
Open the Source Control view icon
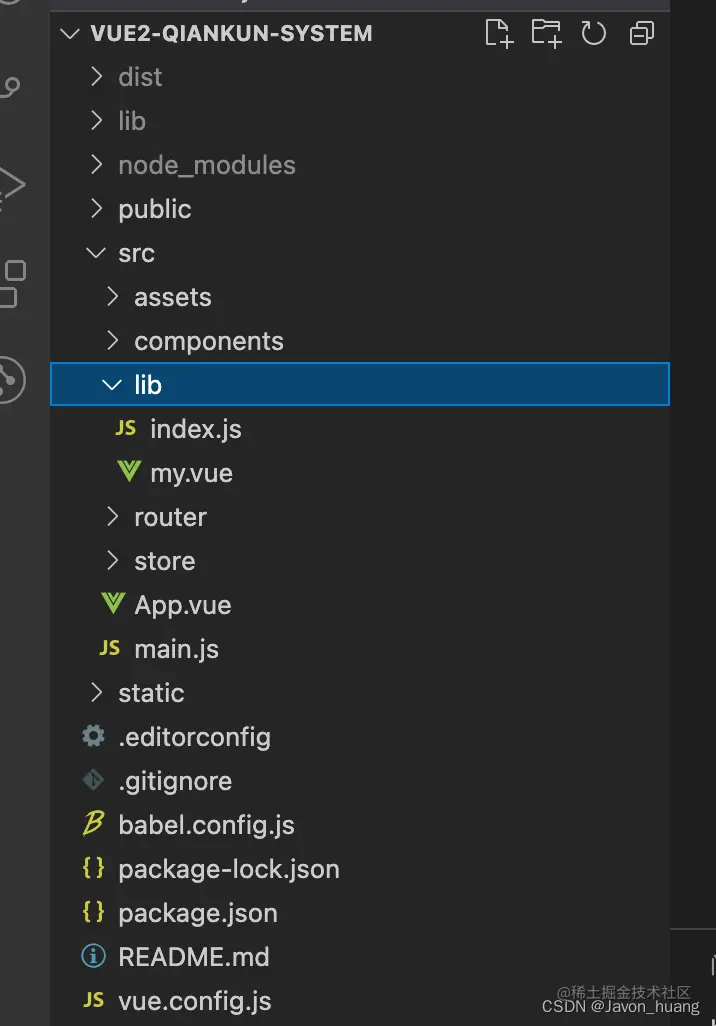[x=10, y=88]
